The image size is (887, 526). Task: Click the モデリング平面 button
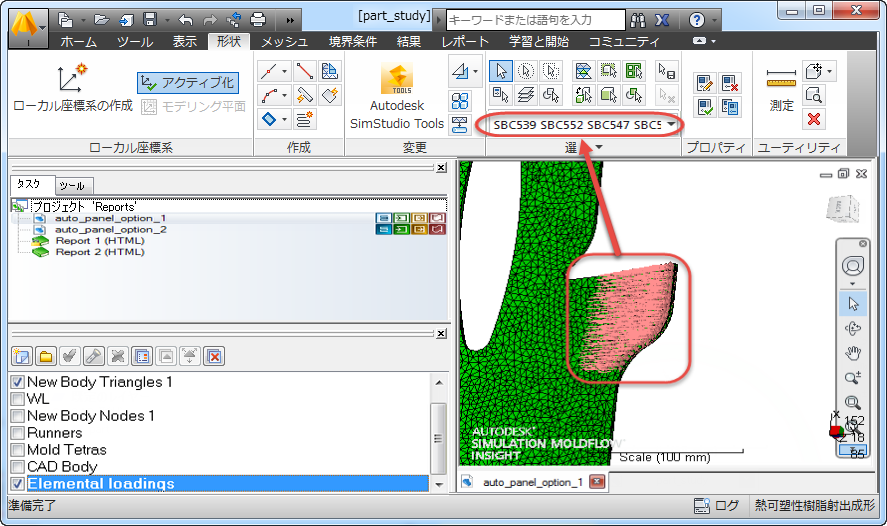point(193,106)
